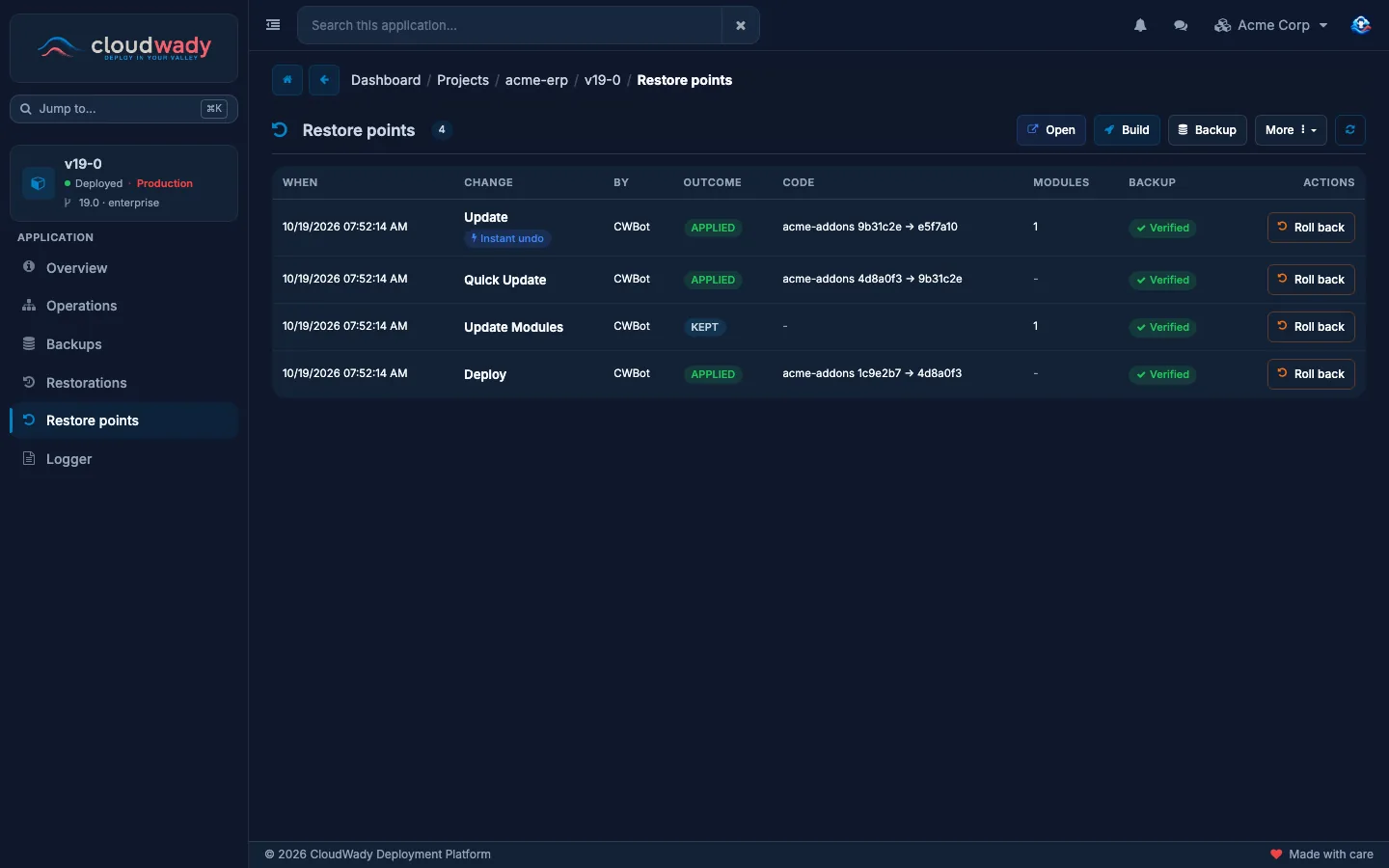Focus the Jump to quick search field

(x=123, y=109)
